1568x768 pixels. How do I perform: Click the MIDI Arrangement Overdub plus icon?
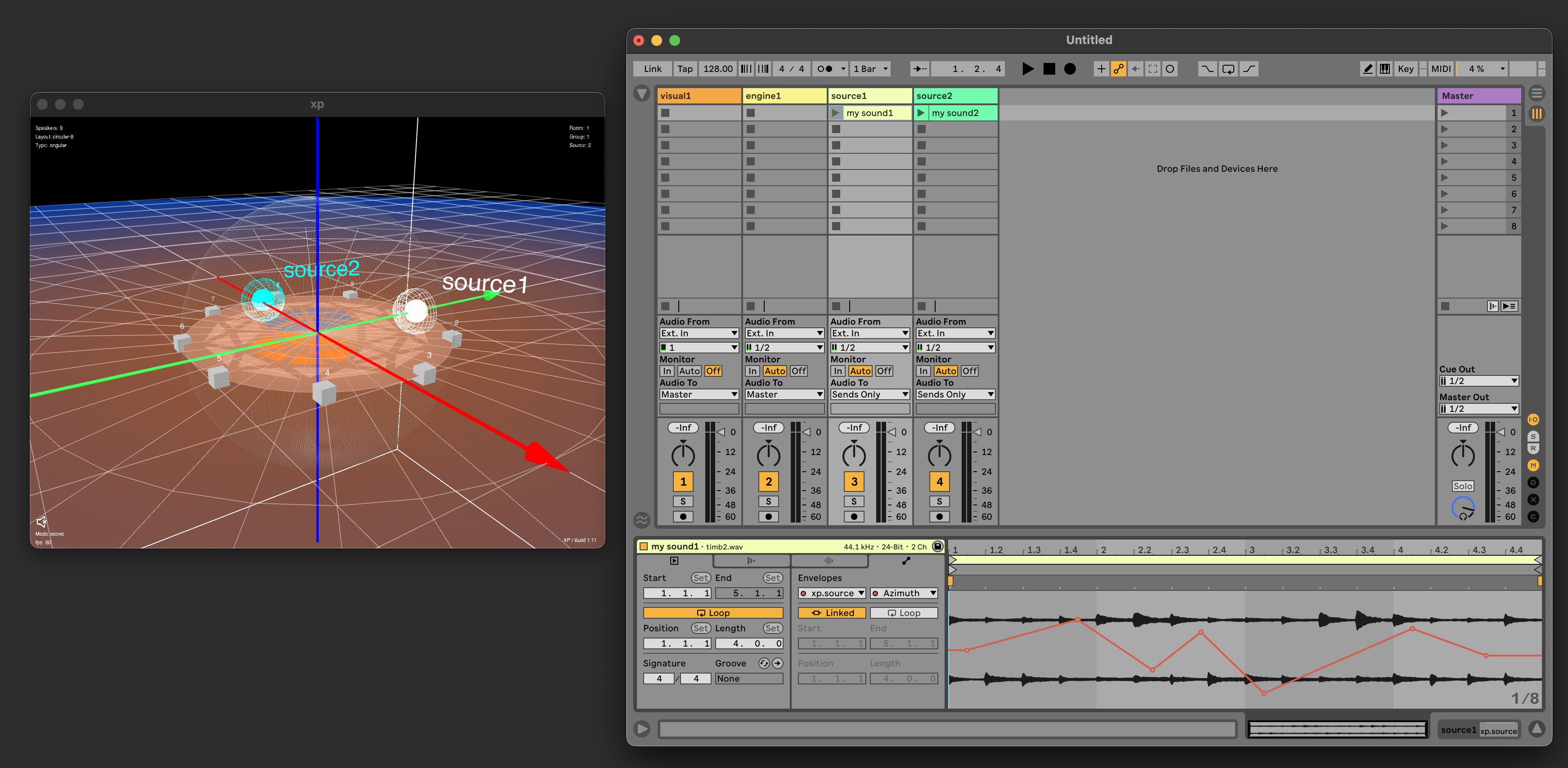coord(1101,69)
